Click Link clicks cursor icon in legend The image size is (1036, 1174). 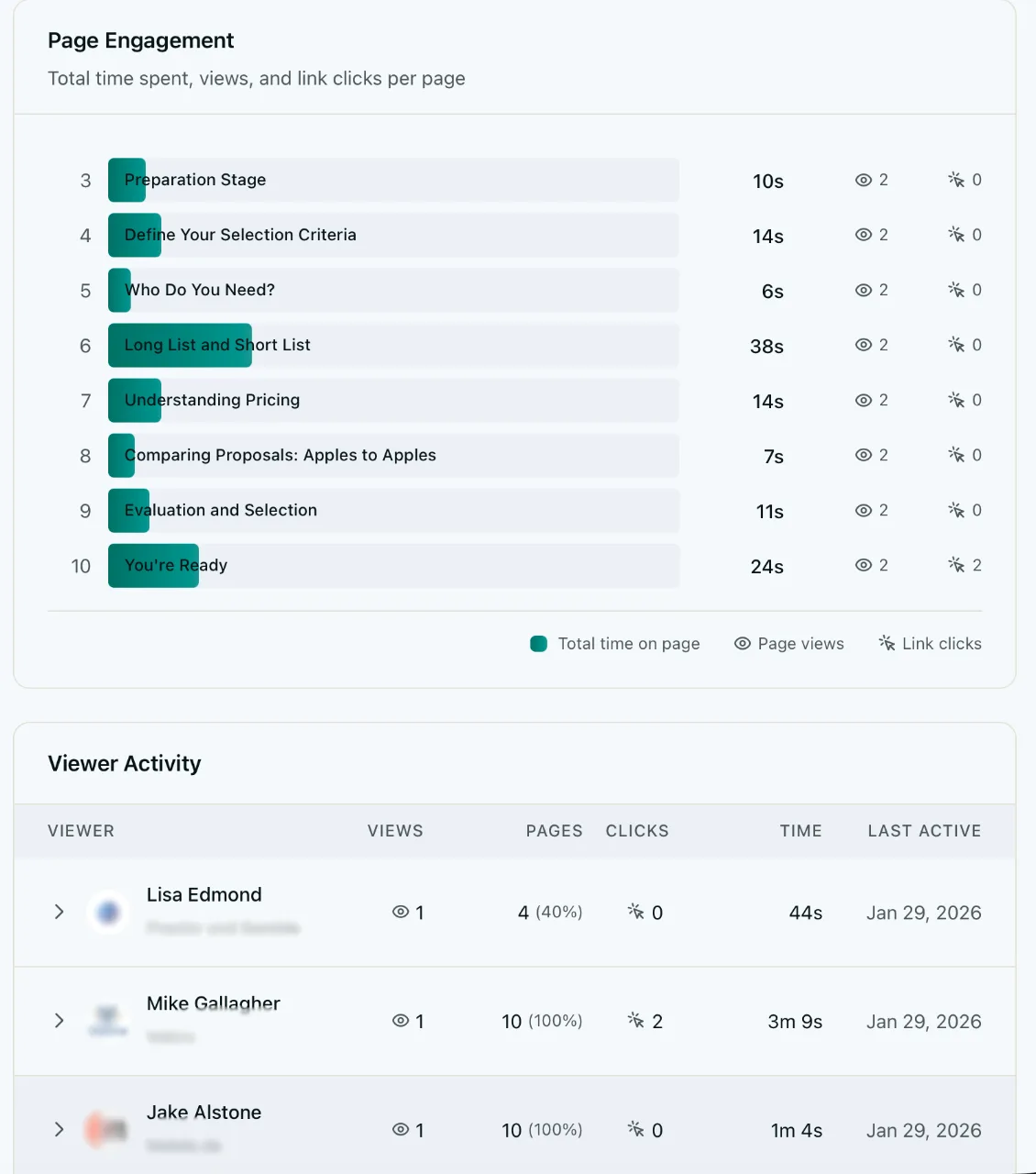point(887,643)
